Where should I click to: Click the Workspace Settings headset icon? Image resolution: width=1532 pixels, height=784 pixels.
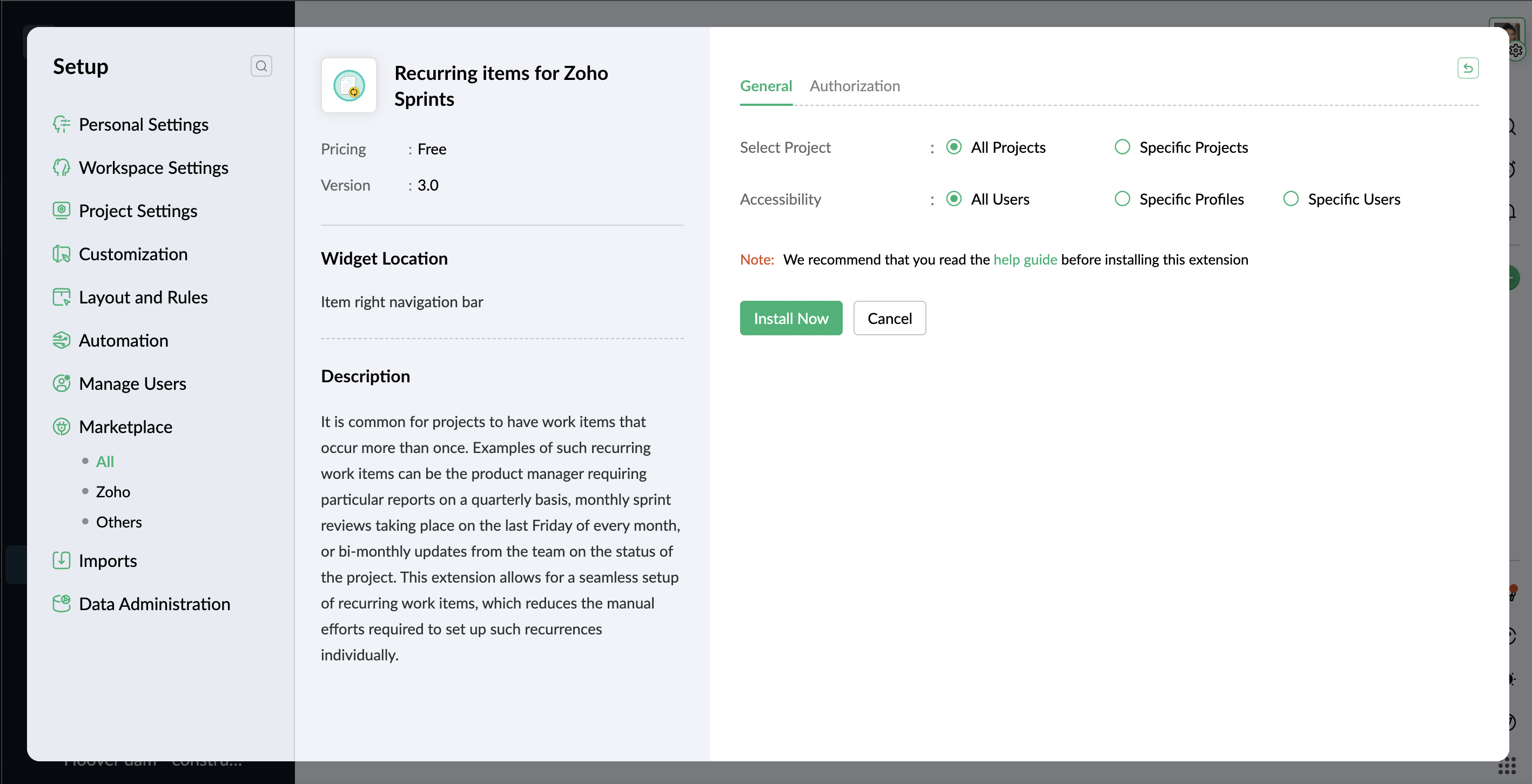point(61,167)
